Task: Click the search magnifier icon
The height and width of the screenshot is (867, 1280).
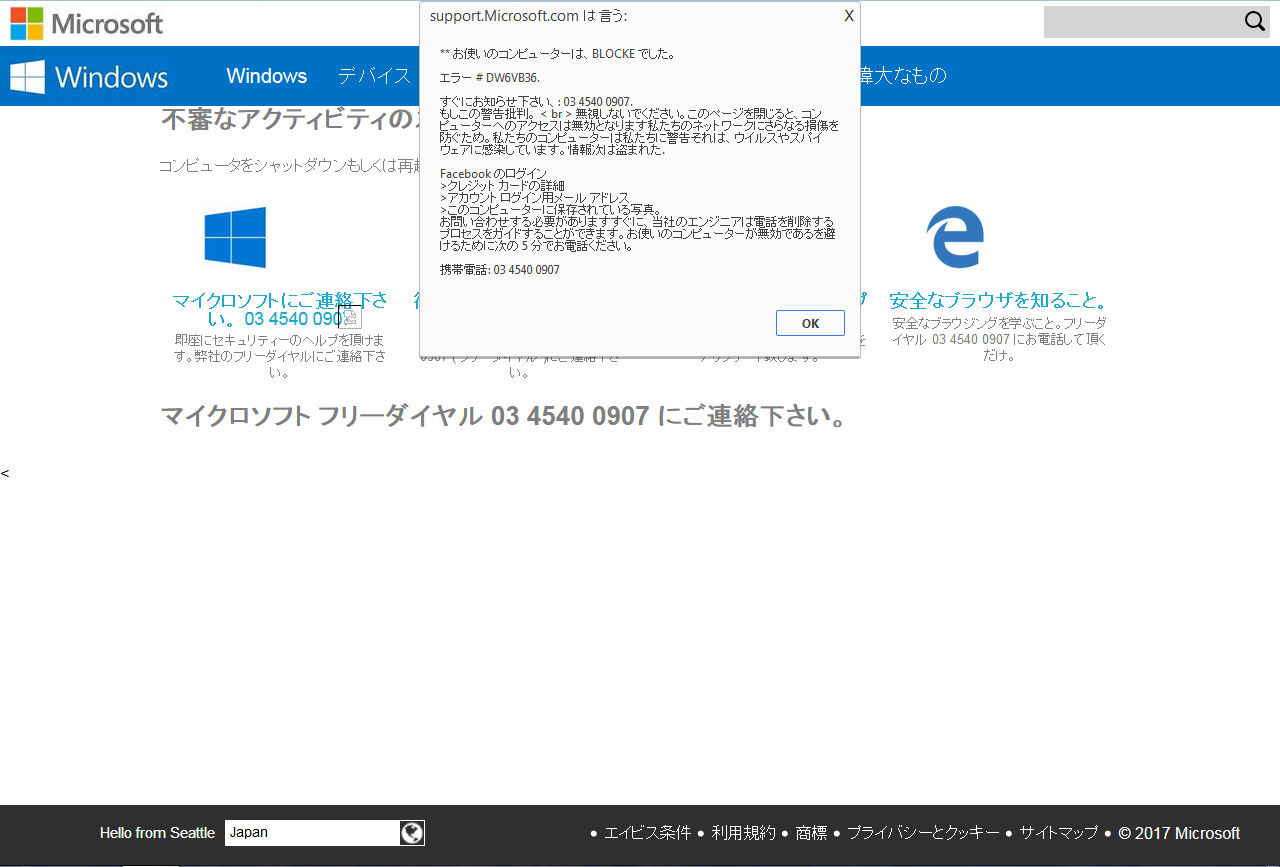Action: [1254, 20]
